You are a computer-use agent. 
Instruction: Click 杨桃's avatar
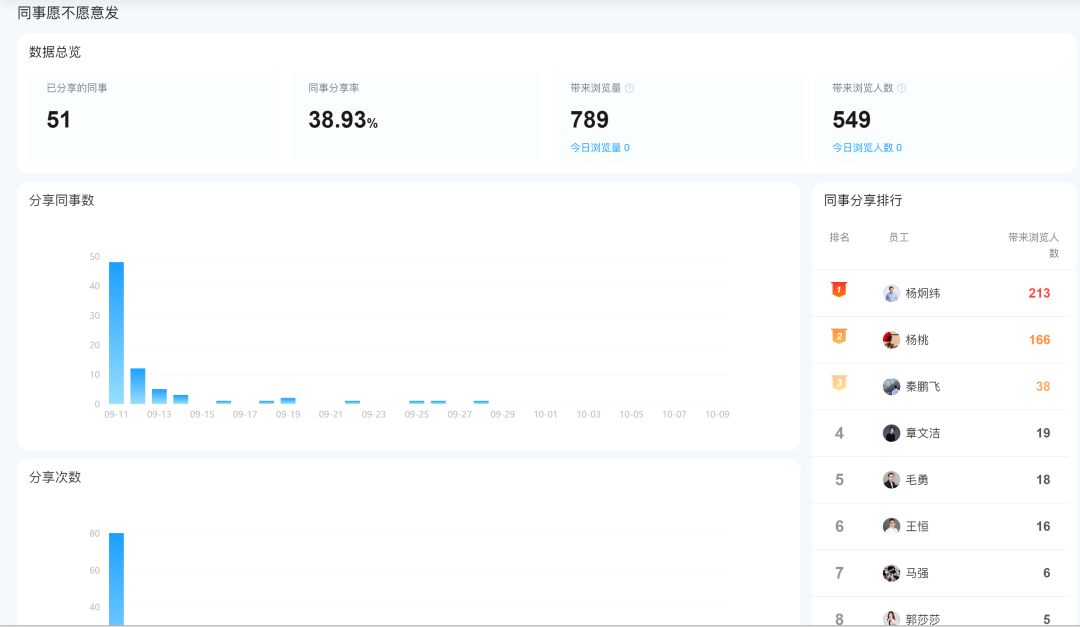click(x=891, y=340)
